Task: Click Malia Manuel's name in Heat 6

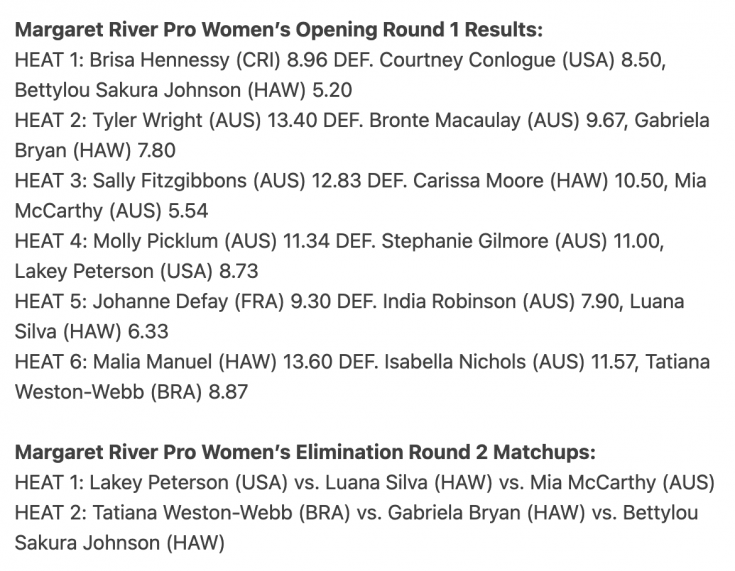Action: tap(152, 362)
